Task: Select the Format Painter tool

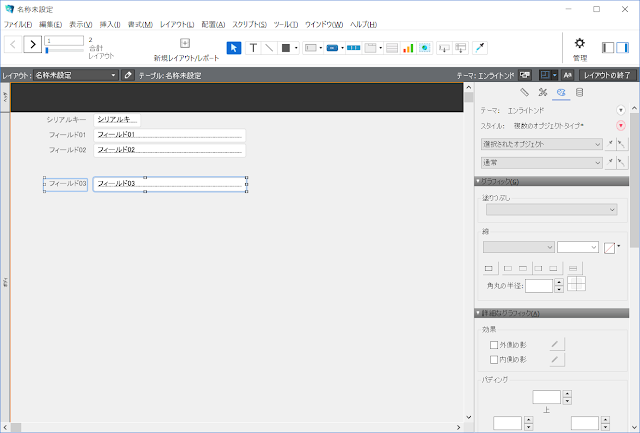Action: tap(480, 48)
